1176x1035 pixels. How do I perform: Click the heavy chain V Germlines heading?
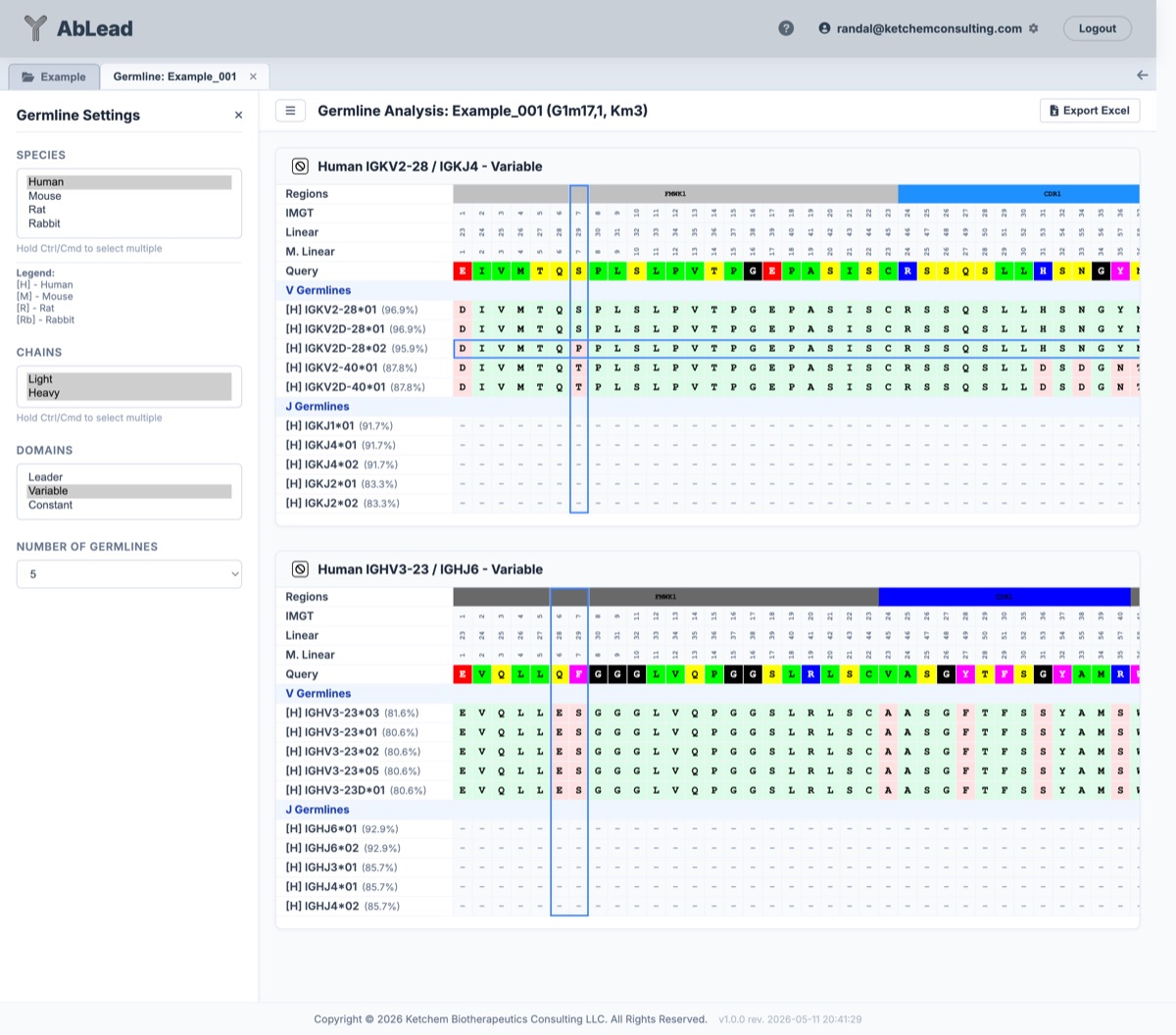point(318,694)
